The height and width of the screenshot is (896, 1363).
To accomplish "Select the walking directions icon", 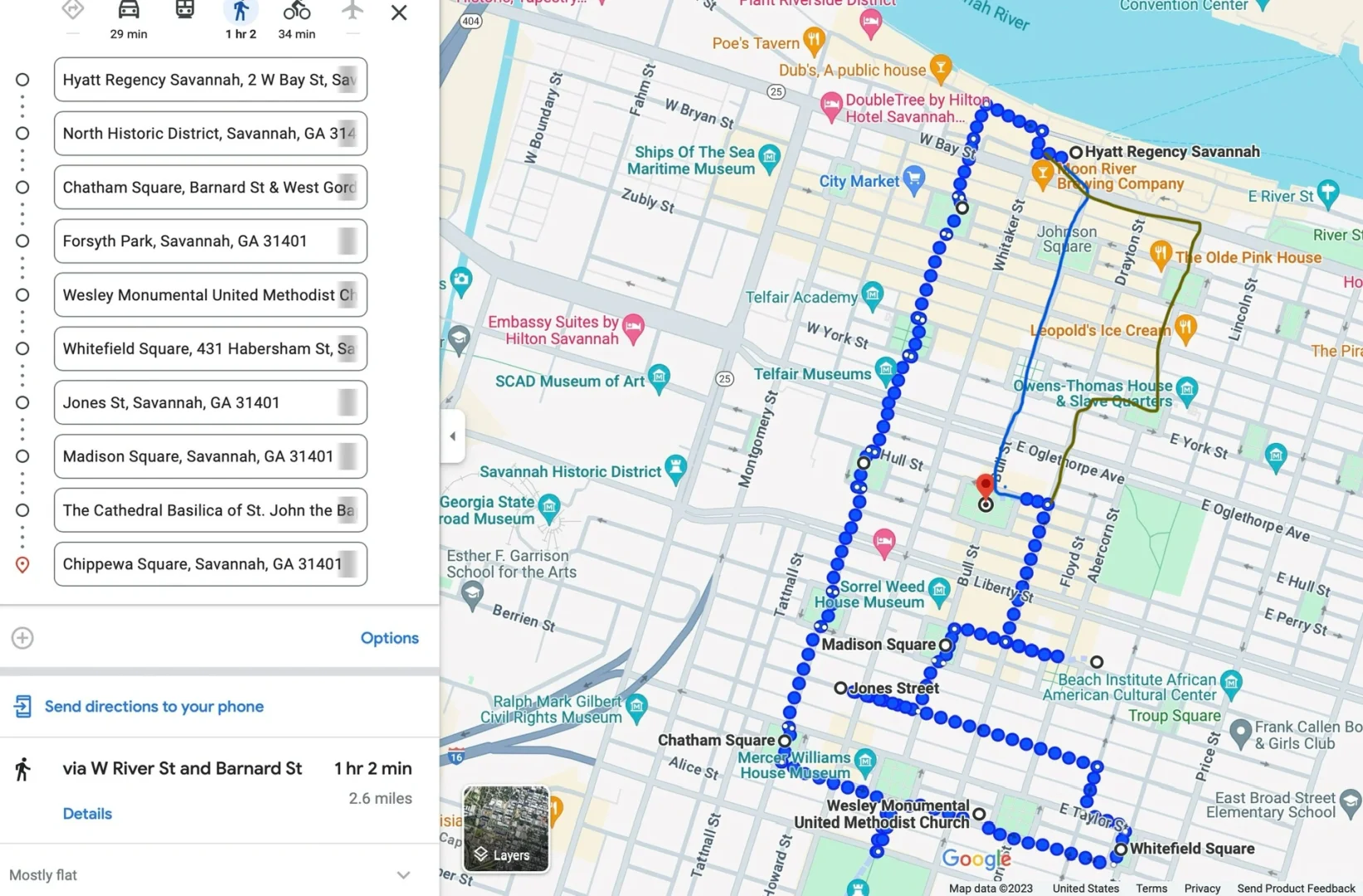I will (241, 11).
